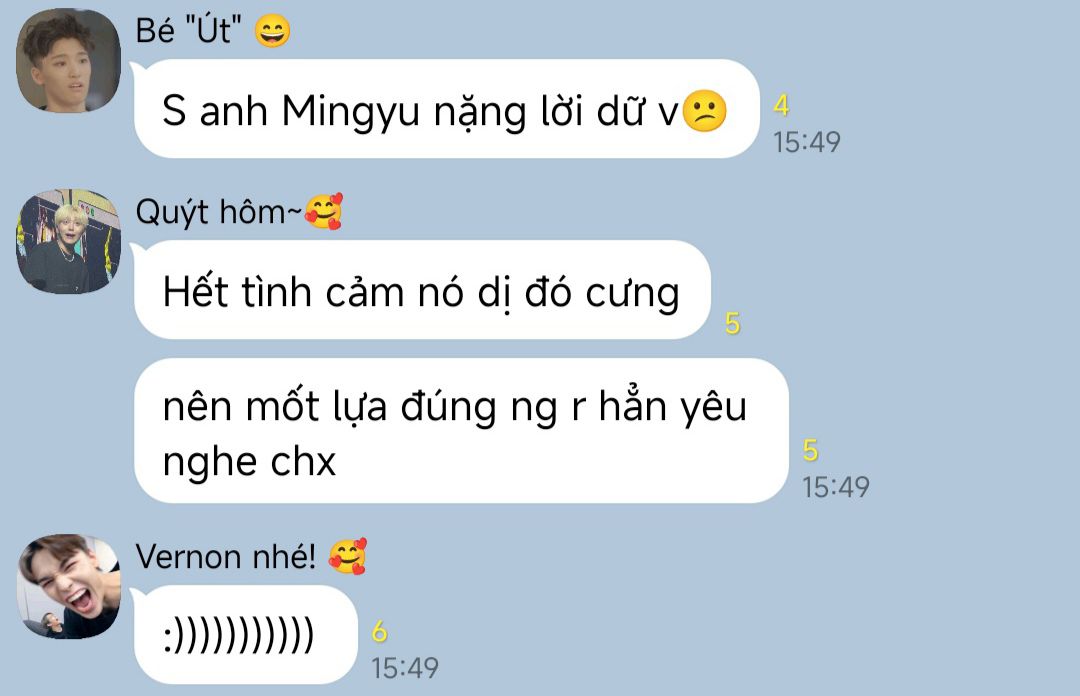Select the ":)))))))))))" message bubble

(x=246, y=635)
